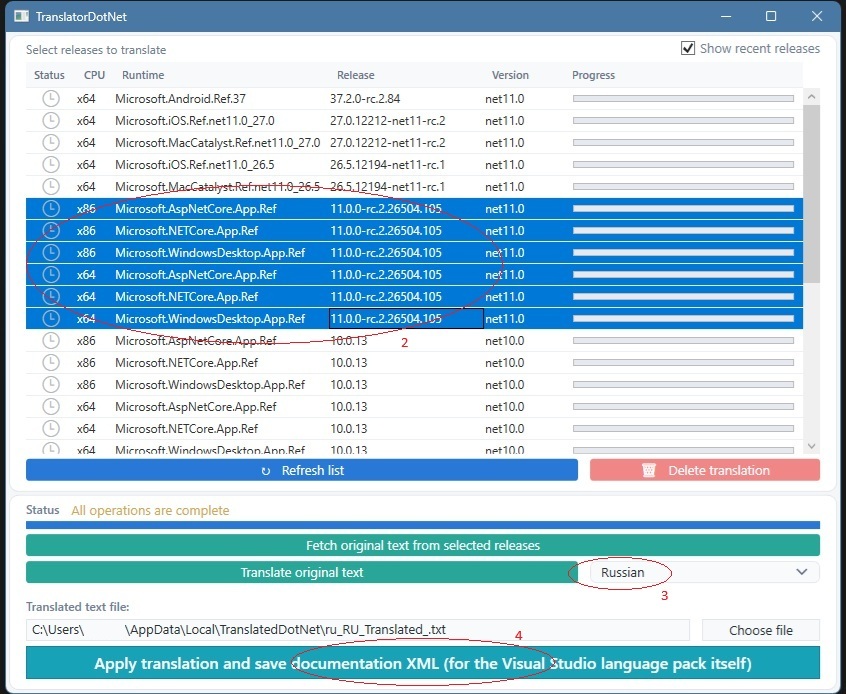Click the clock icon beside Microsoft.iOS.Ref.net11.0_27.0
Screen dimensions: 846x694
(51, 120)
